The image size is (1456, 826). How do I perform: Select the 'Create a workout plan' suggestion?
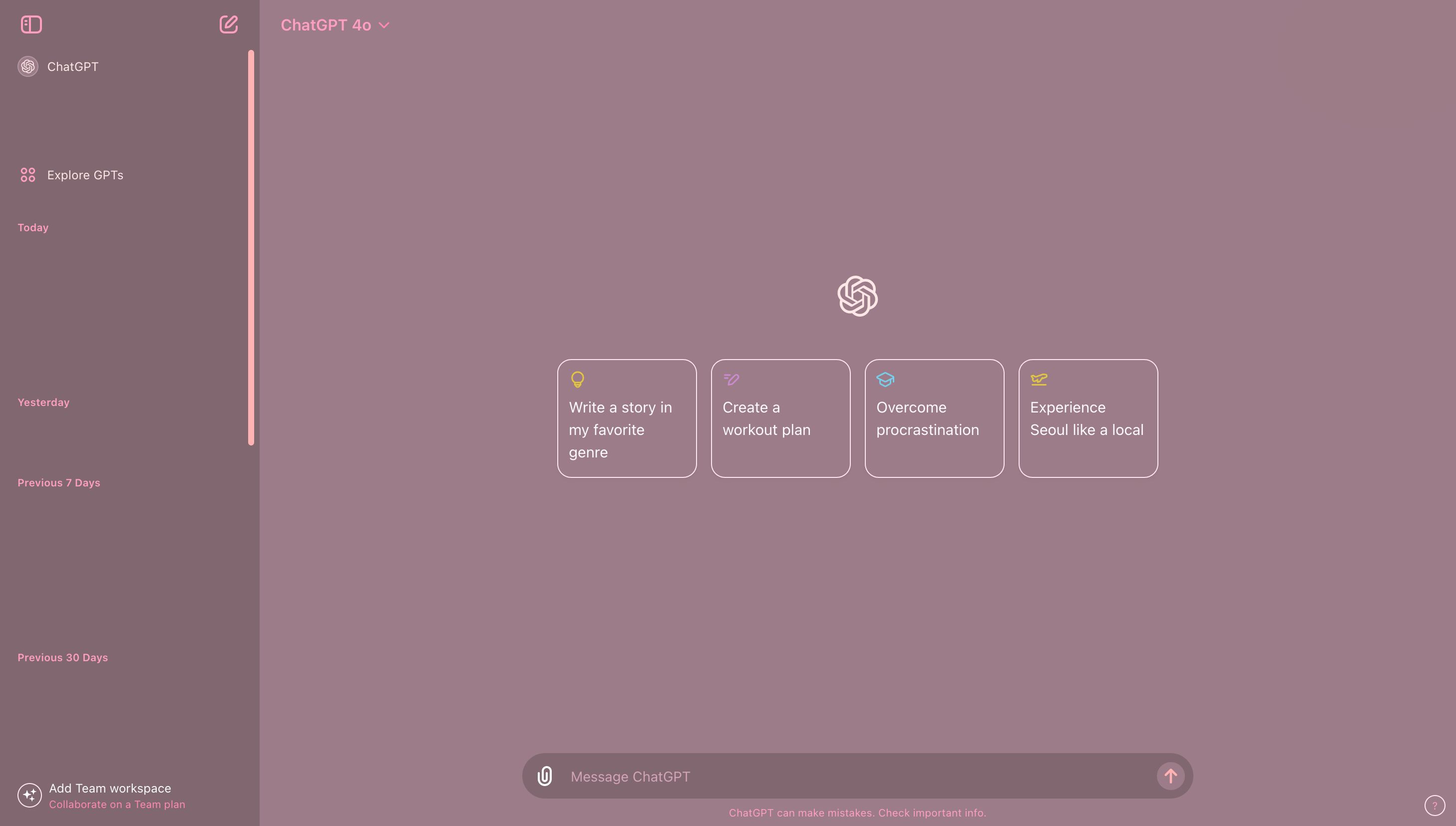pyautogui.click(x=780, y=418)
